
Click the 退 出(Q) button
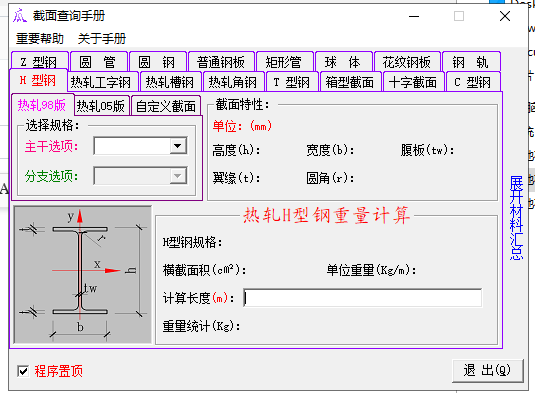[488, 370]
